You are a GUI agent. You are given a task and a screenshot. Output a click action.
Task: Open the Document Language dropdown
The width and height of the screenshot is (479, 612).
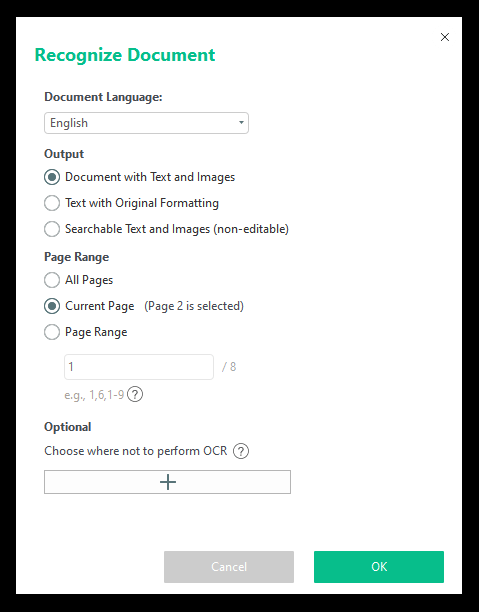click(x=146, y=123)
